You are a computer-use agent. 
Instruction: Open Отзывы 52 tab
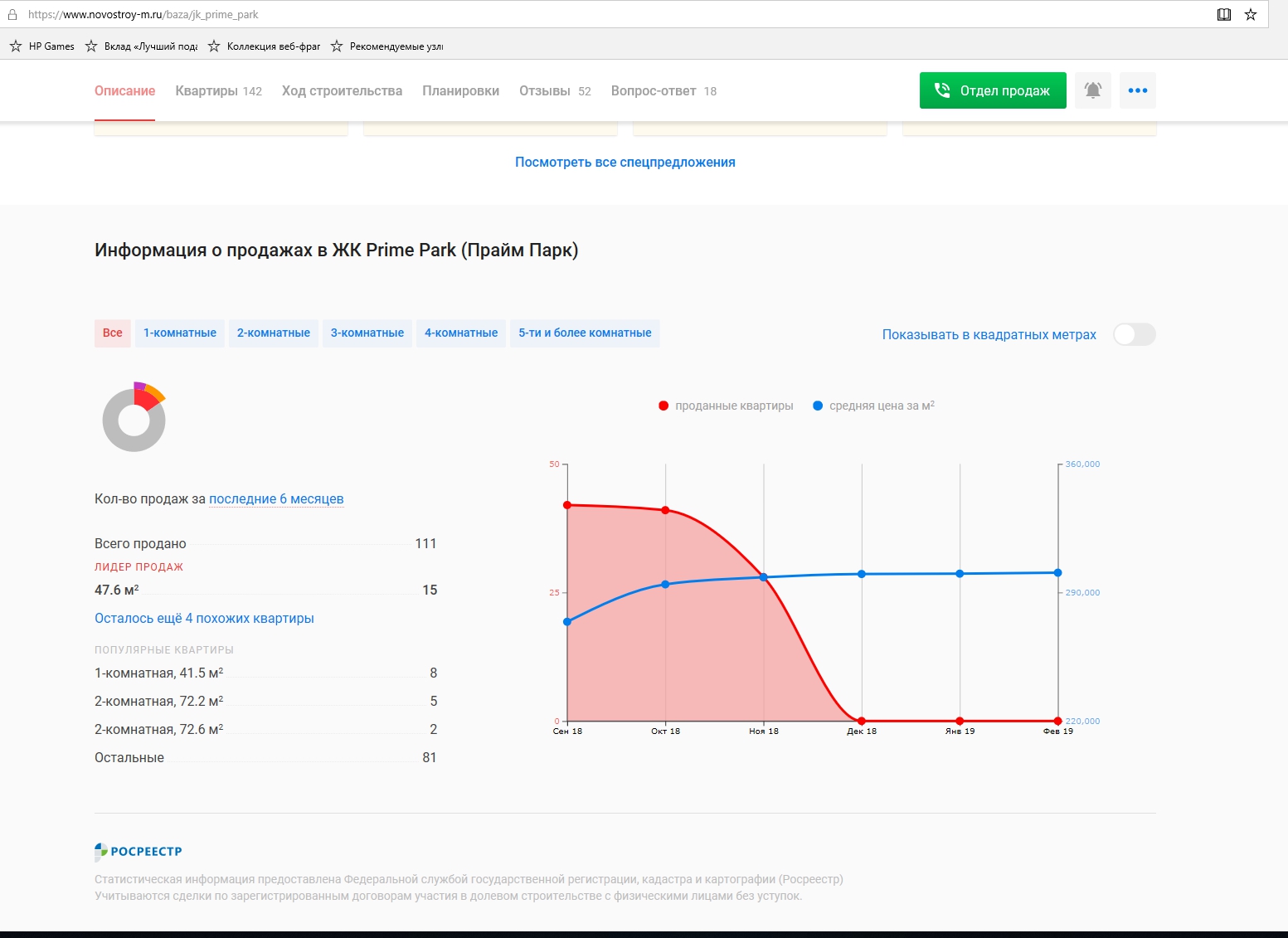coord(555,91)
